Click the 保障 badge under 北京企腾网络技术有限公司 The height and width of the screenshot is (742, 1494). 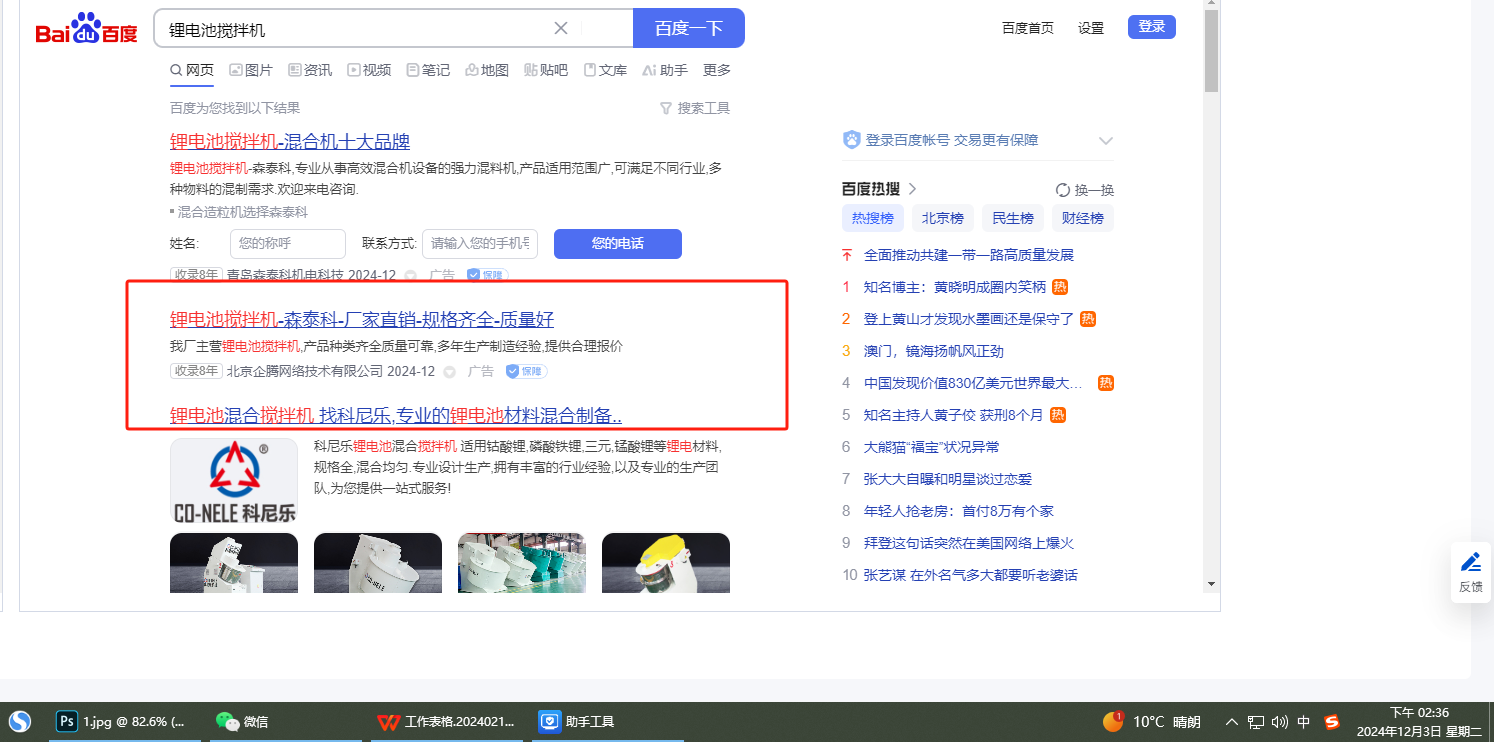(526, 371)
